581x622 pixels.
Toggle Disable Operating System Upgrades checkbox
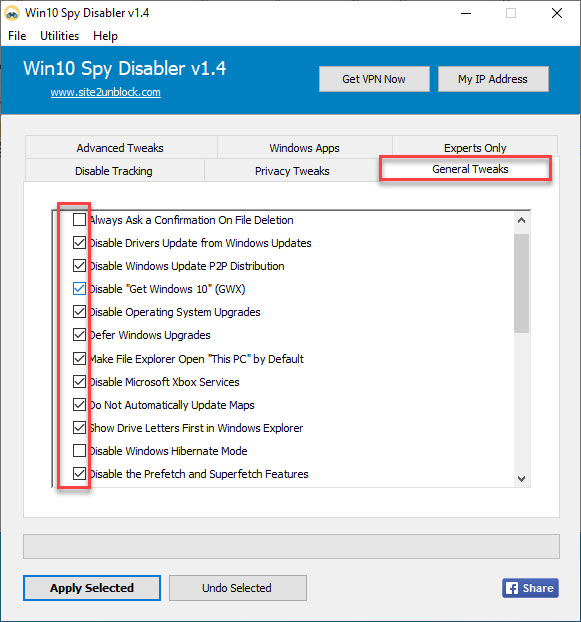click(x=79, y=311)
